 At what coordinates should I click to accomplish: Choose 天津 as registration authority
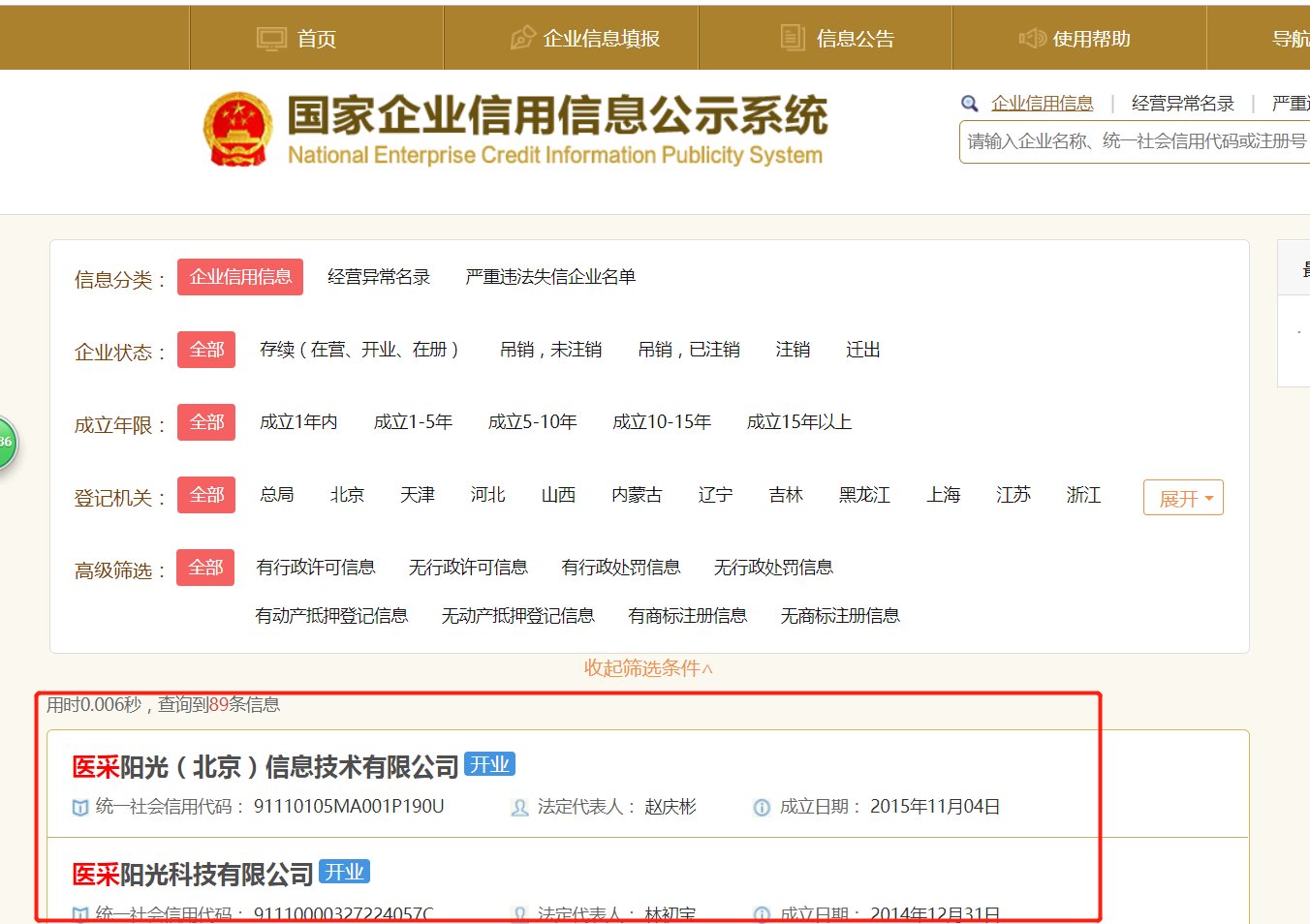pyautogui.click(x=418, y=495)
